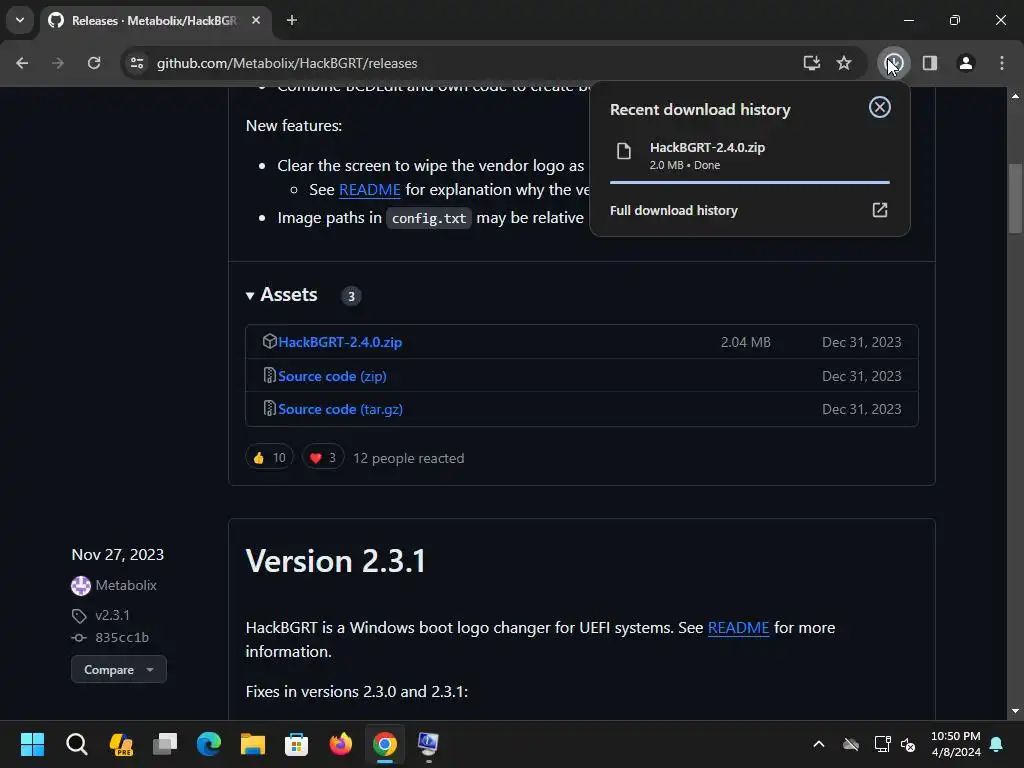Screen dimensions: 1024x768
Task: Click scrollbar up arrow
Action: pos(1015,95)
